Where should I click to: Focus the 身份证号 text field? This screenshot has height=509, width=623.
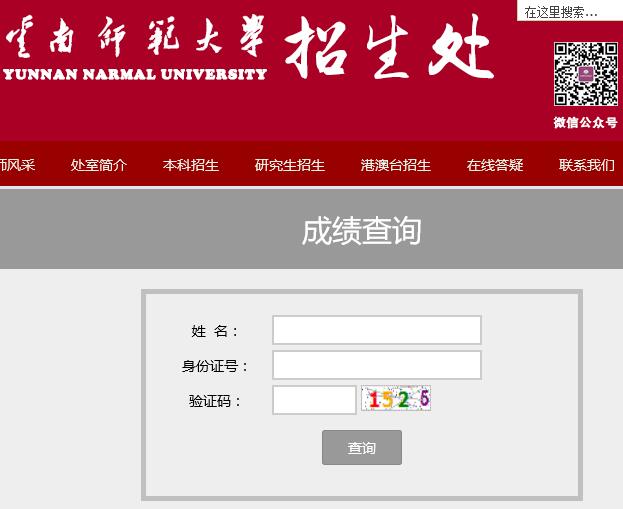coord(377,365)
